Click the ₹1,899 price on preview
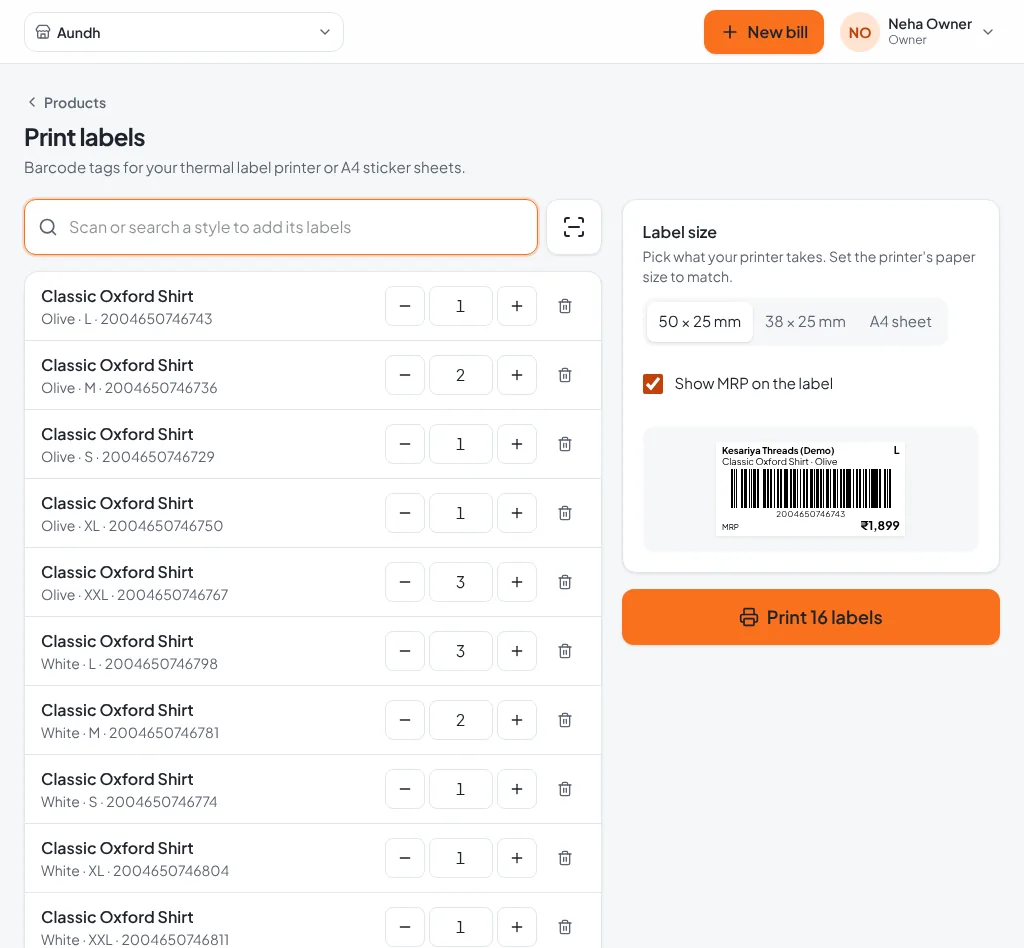This screenshot has width=1024, height=948. tap(880, 526)
